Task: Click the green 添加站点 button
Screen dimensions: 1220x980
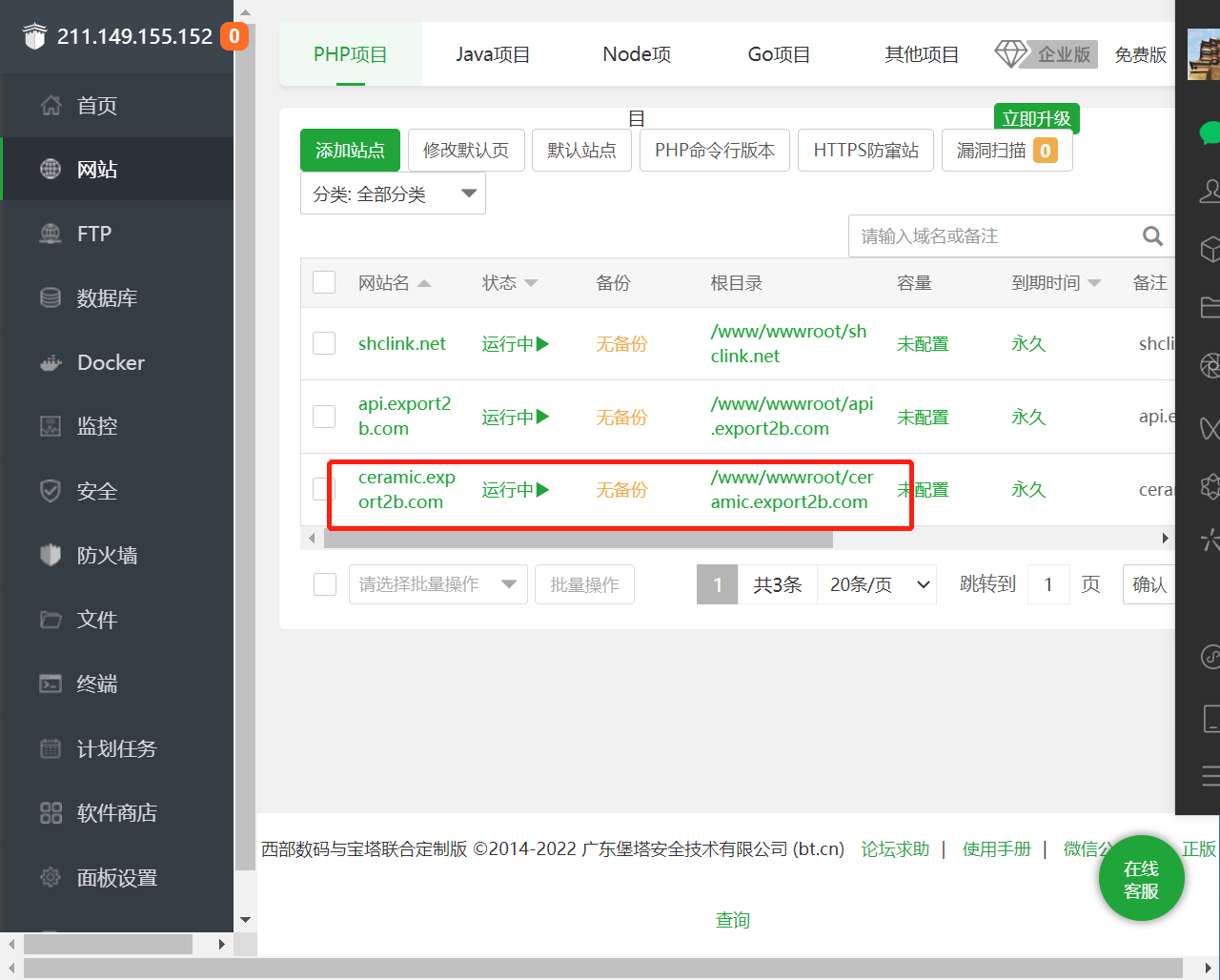Action: 350,151
